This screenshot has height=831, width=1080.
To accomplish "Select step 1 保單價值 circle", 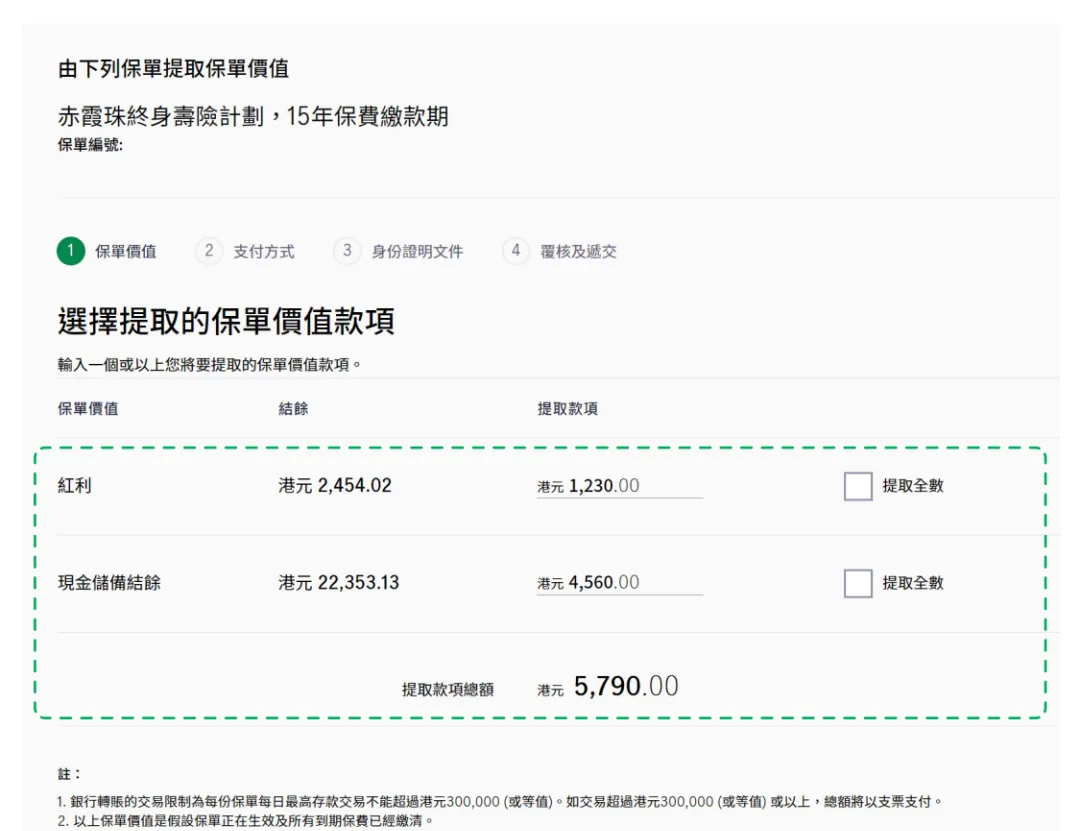I will click(71, 251).
